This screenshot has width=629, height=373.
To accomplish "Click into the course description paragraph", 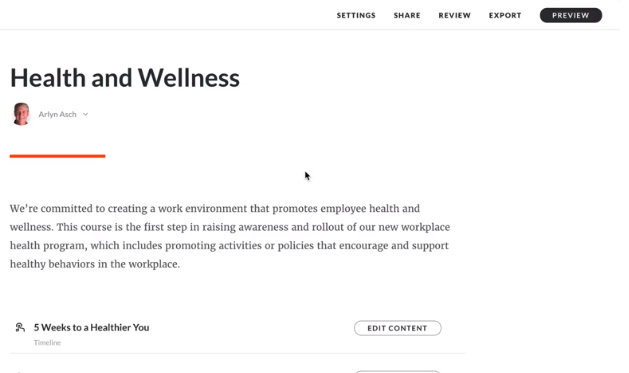I will [230, 236].
